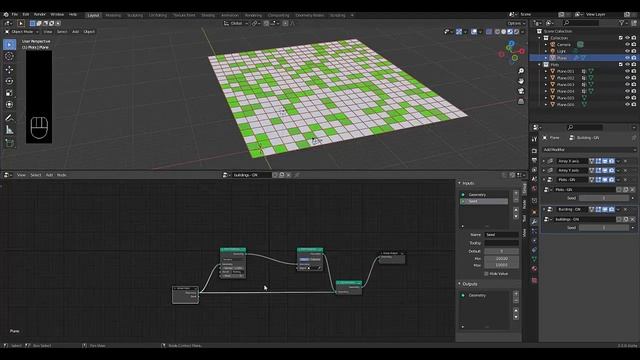This screenshot has height=360, width=640.
Task: Hide Plane.001 in the outliner
Action: pyautogui.click(x=627, y=71)
